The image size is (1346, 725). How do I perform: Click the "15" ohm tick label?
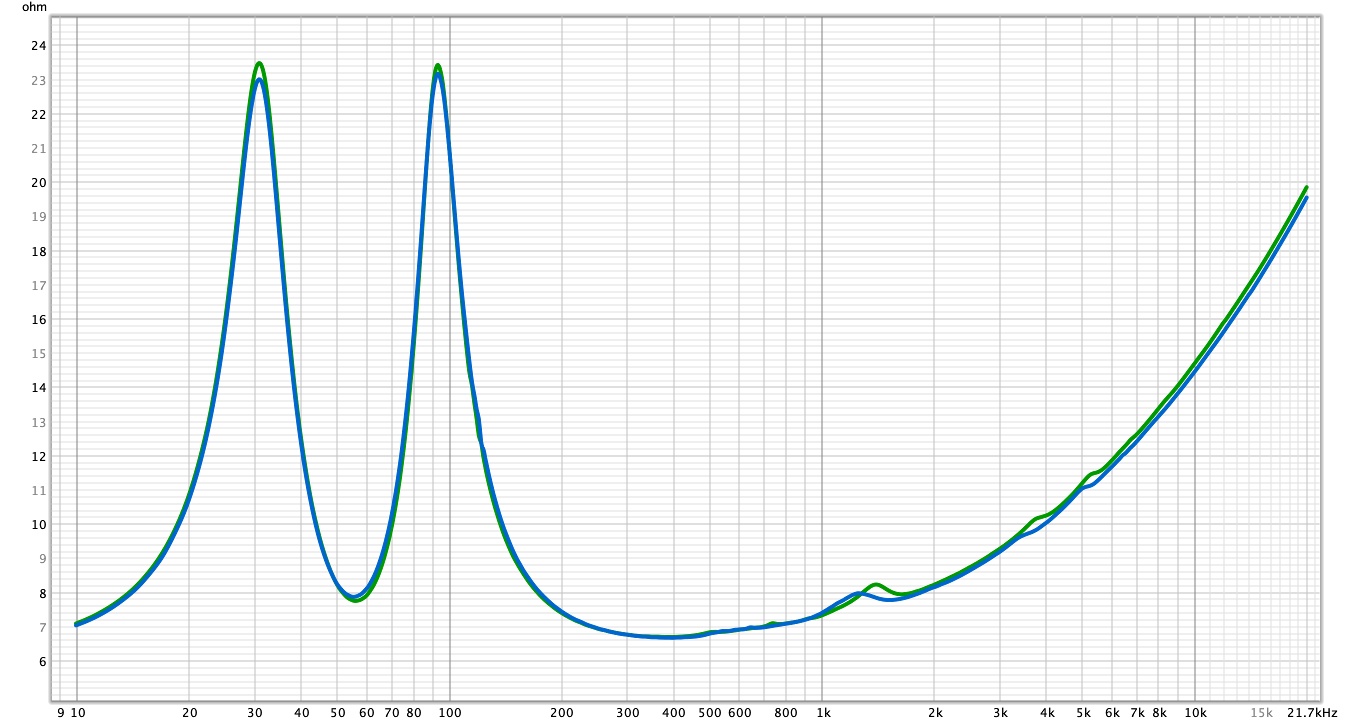coord(38,353)
